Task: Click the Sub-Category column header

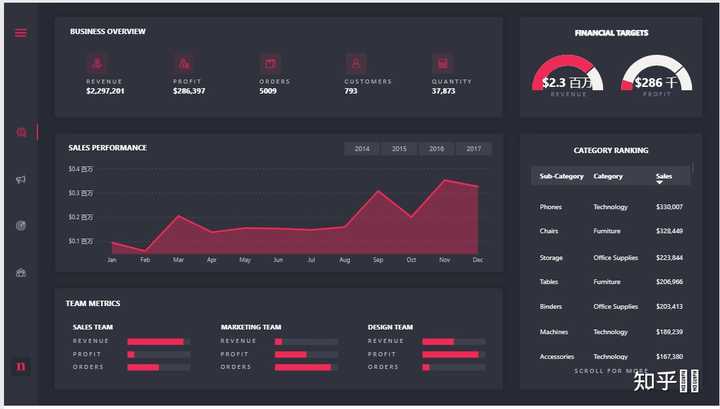Action: (562, 176)
